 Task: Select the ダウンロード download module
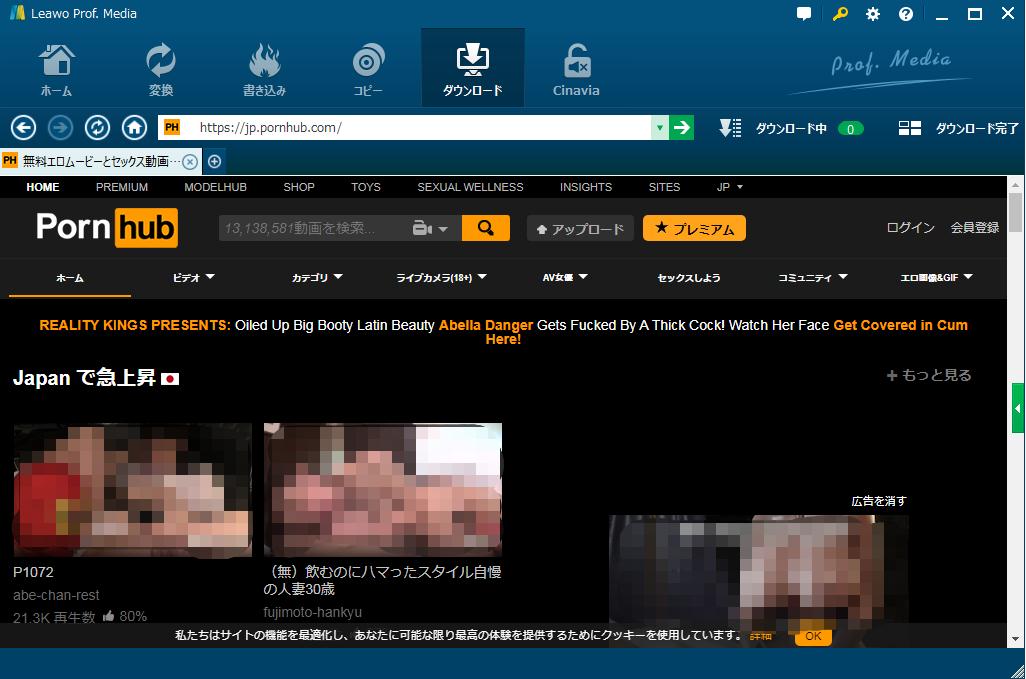coord(472,68)
